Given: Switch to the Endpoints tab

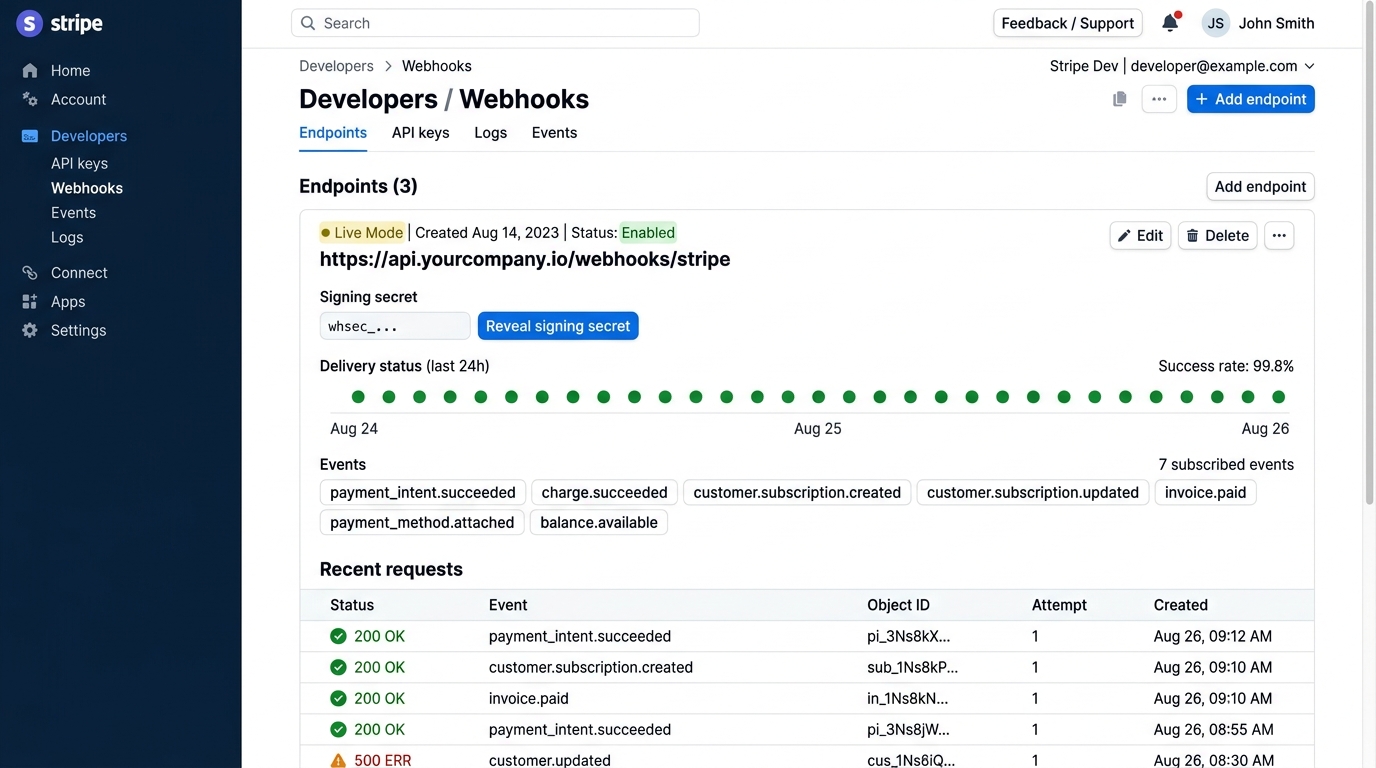Looking at the screenshot, I should point(333,133).
